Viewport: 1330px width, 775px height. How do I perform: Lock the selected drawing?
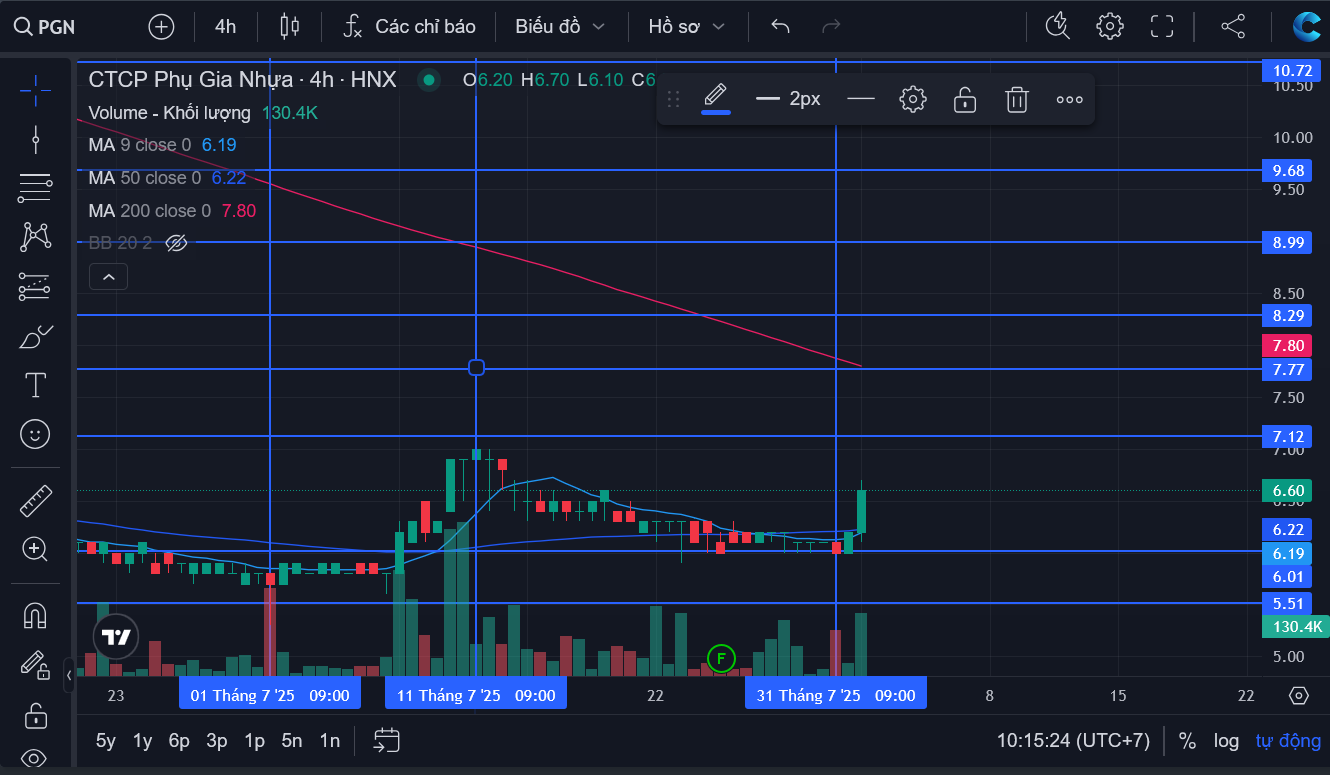(965, 99)
